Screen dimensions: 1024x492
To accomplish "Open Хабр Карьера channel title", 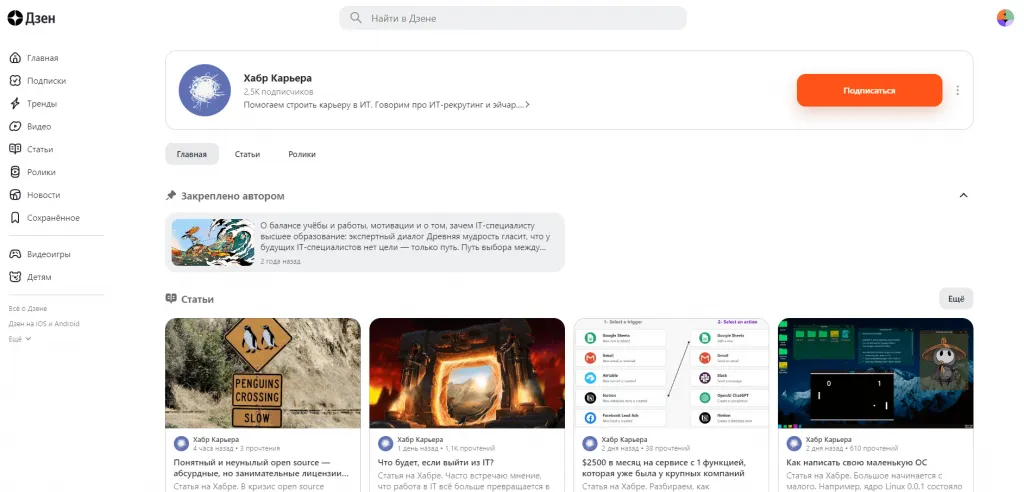I will pos(278,78).
